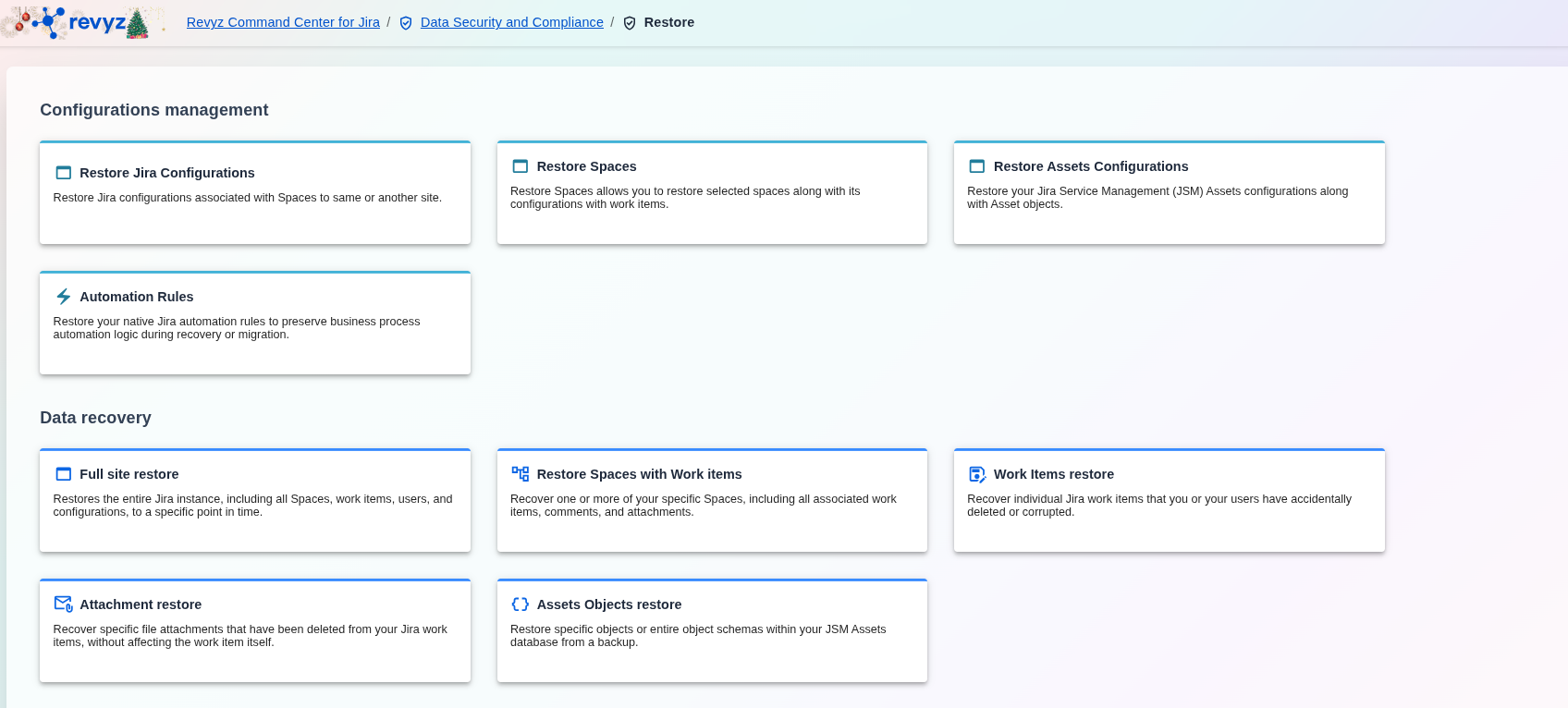Go to Data Security and Compliance breadcrumb
Screen dimensions: 1568x708
[x=511, y=22]
